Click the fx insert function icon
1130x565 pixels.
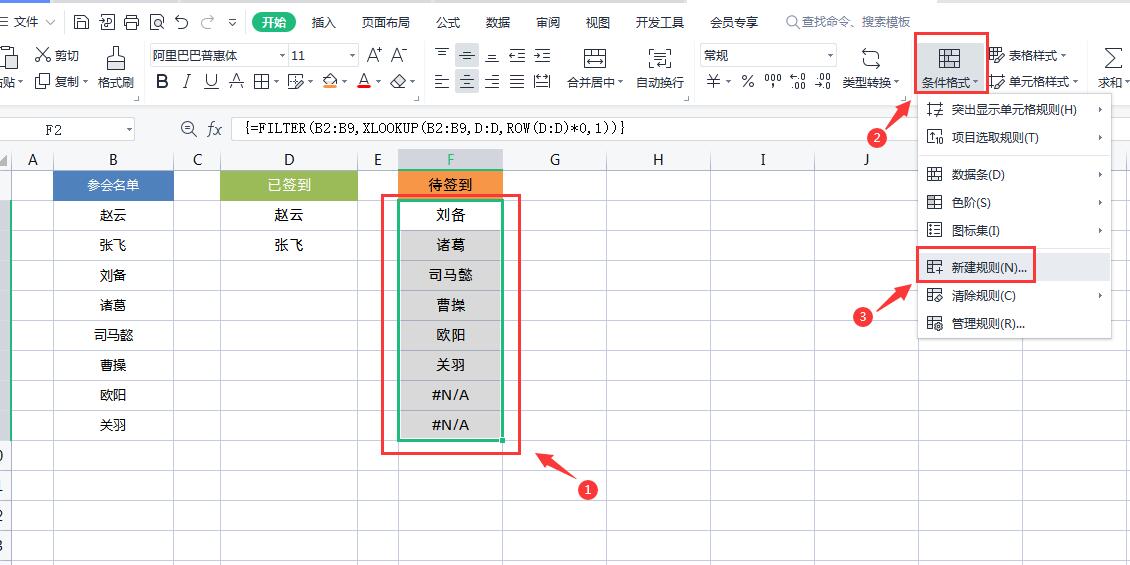[214, 129]
